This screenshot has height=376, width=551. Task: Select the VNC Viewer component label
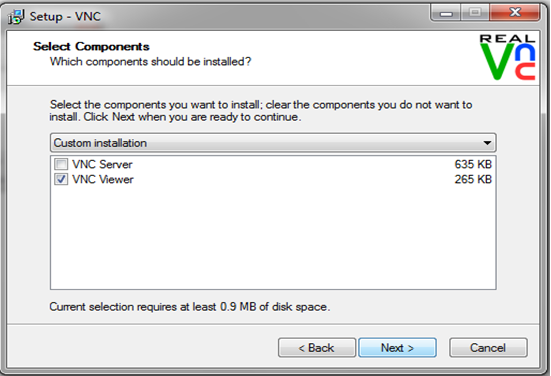click(x=103, y=179)
